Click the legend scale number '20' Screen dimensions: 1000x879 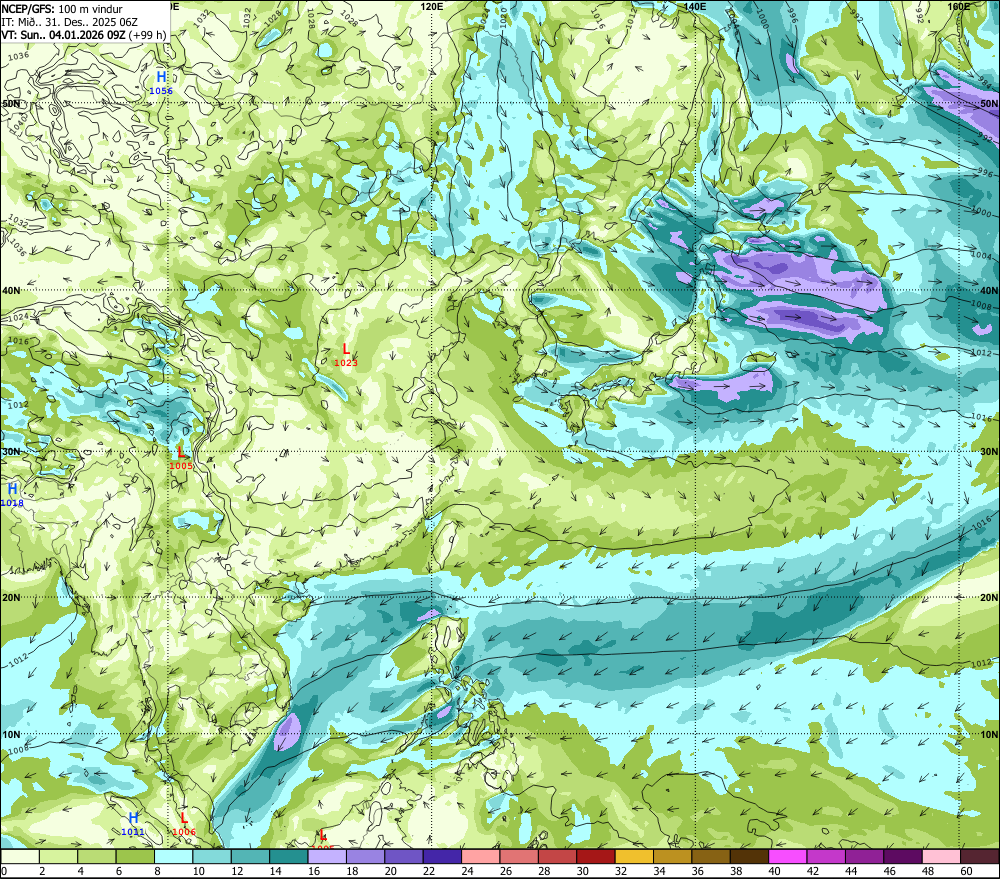[x=390, y=871]
